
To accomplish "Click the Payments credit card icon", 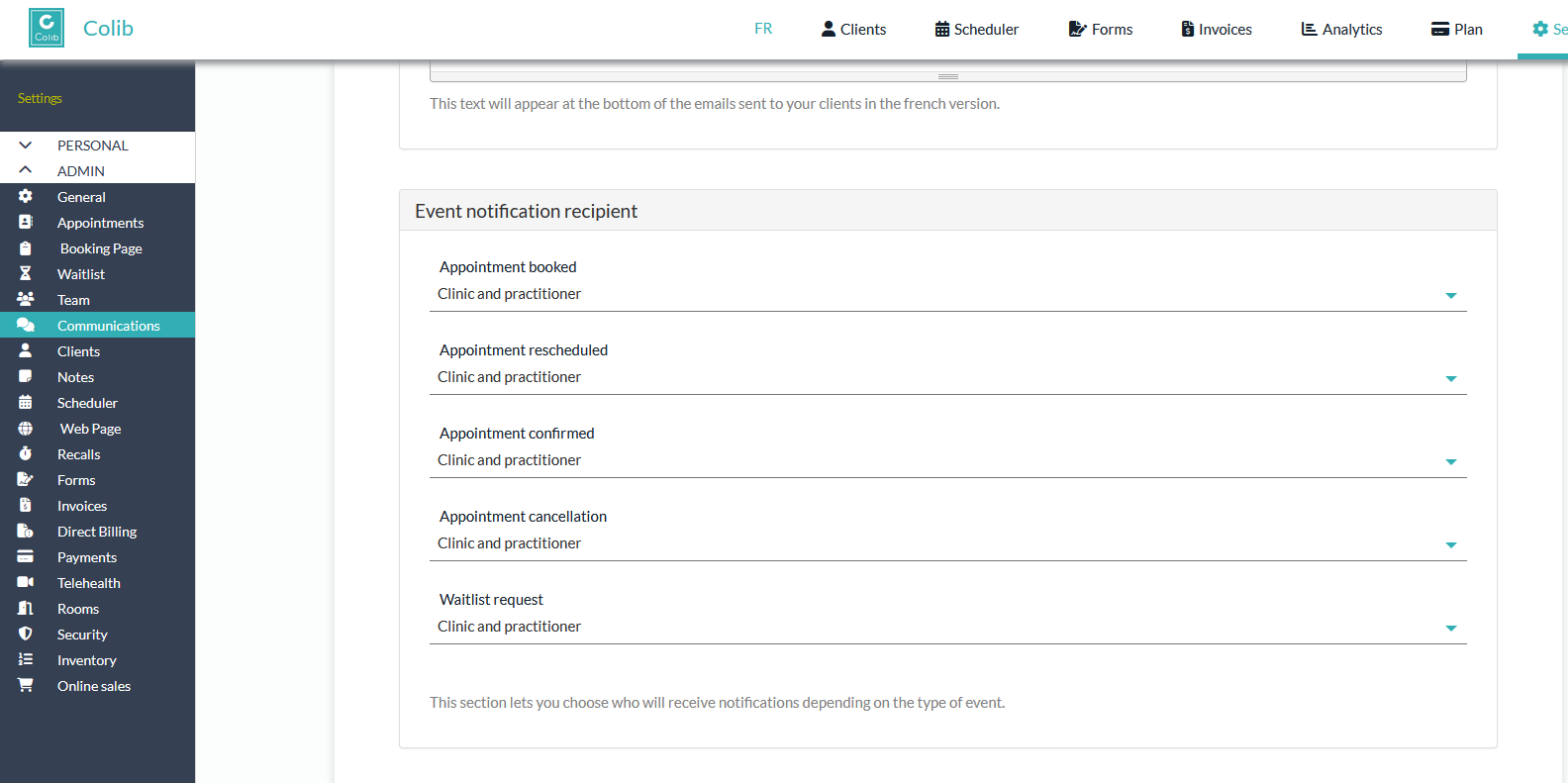I will point(26,556).
